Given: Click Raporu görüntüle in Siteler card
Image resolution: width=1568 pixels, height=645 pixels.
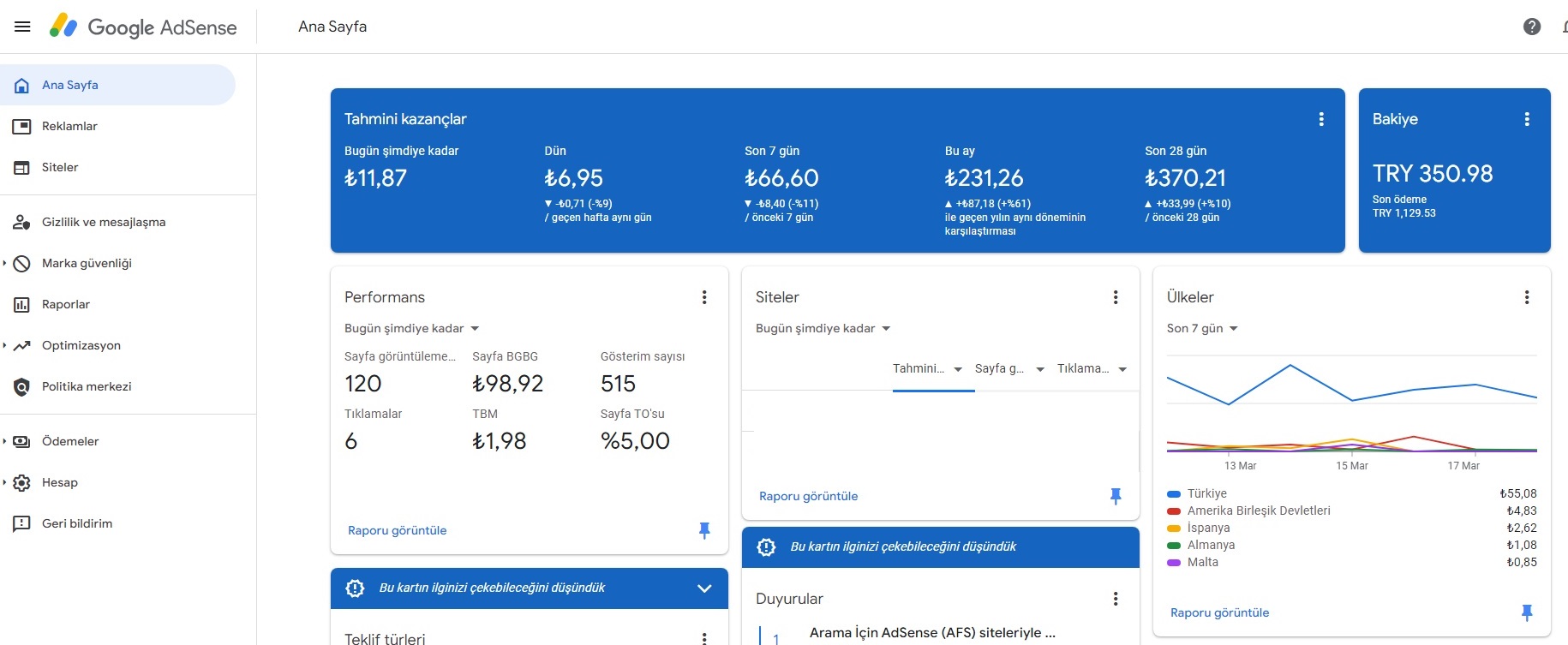Looking at the screenshot, I should pos(809,496).
